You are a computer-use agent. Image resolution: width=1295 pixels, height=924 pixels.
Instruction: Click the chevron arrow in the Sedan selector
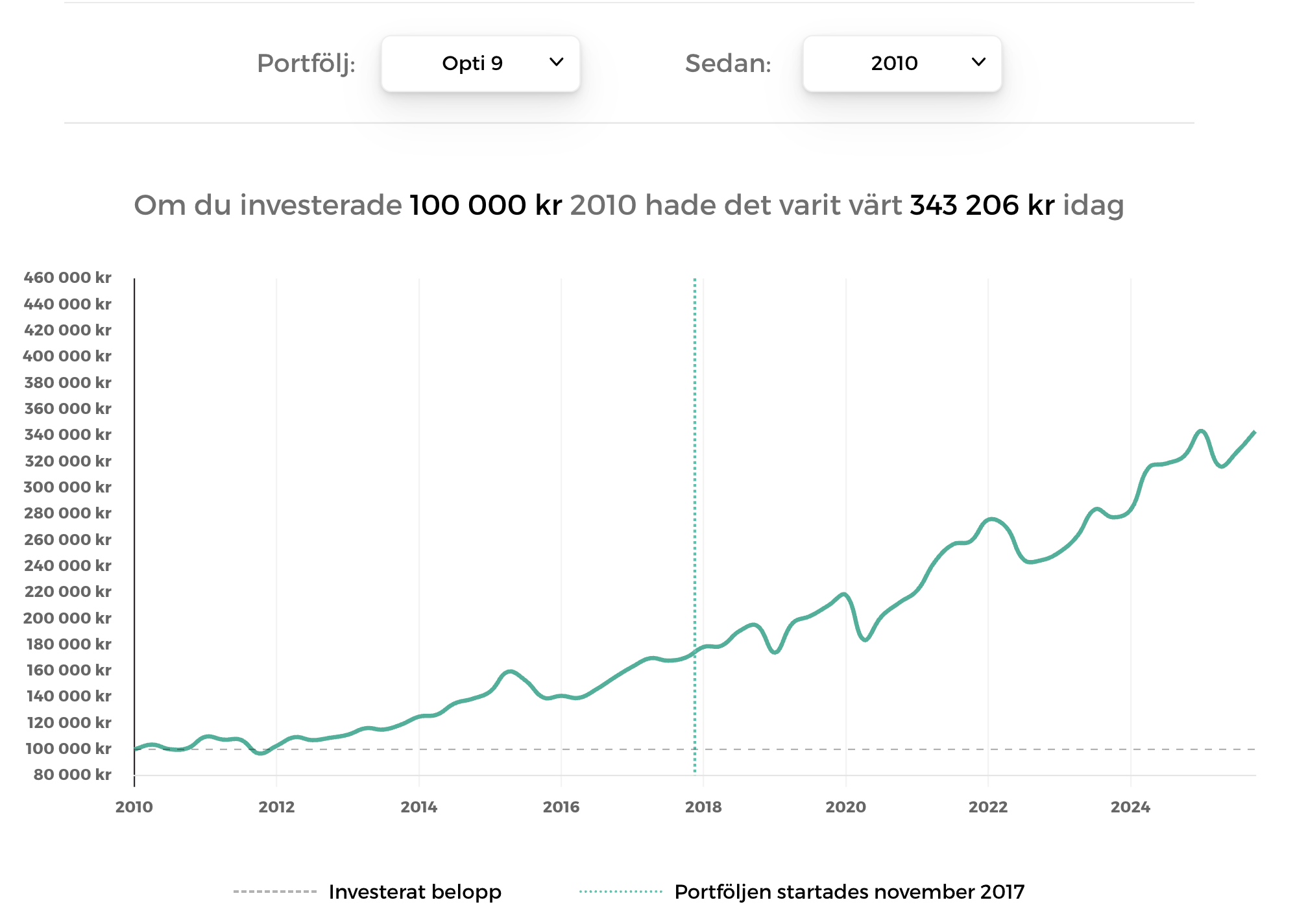pyautogui.click(x=978, y=62)
